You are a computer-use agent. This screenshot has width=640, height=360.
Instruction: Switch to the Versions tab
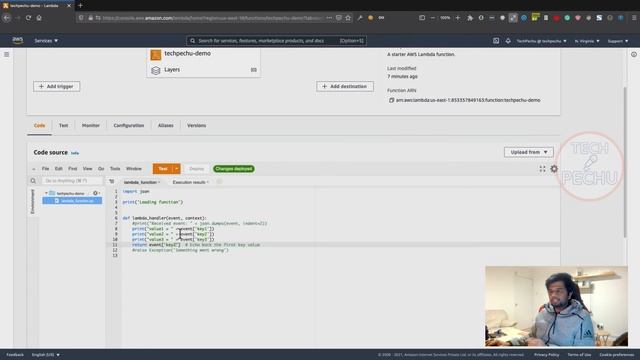[x=196, y=126]
